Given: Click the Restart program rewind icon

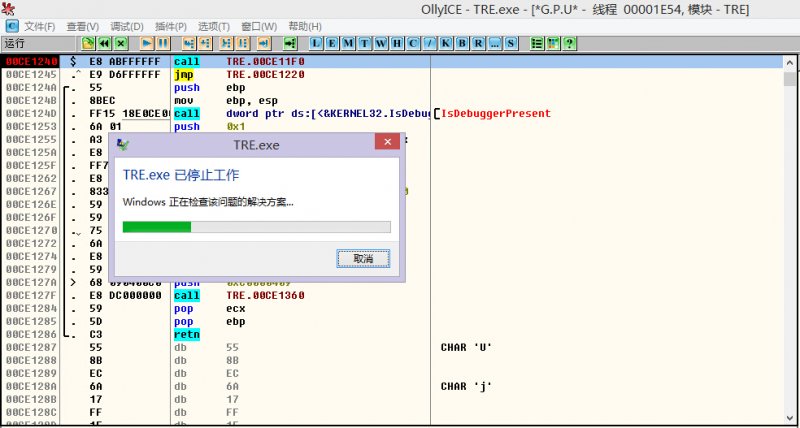Looking at the screenshot, I should [x=104, y=44].
